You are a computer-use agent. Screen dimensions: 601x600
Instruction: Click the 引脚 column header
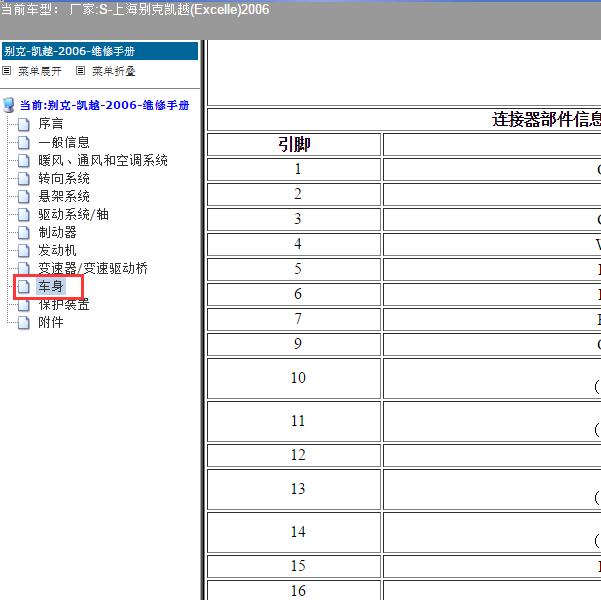click(x=294, y=145)
